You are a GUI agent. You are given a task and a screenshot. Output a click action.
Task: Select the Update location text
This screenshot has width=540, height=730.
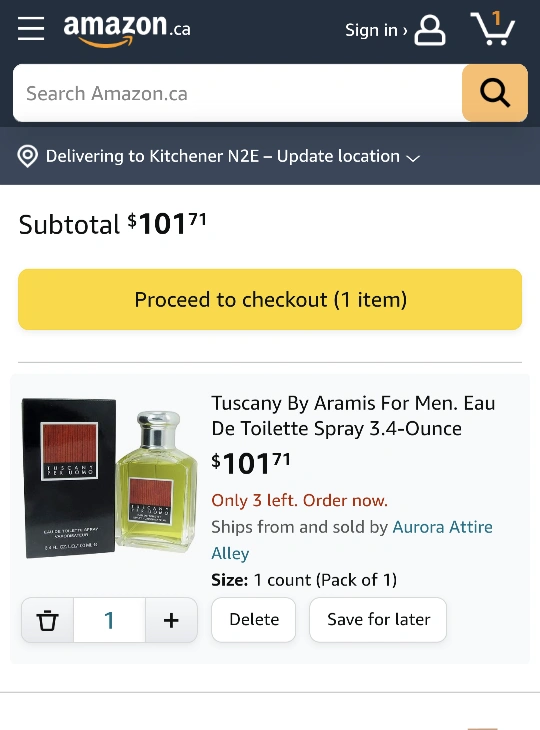(338, 156)
